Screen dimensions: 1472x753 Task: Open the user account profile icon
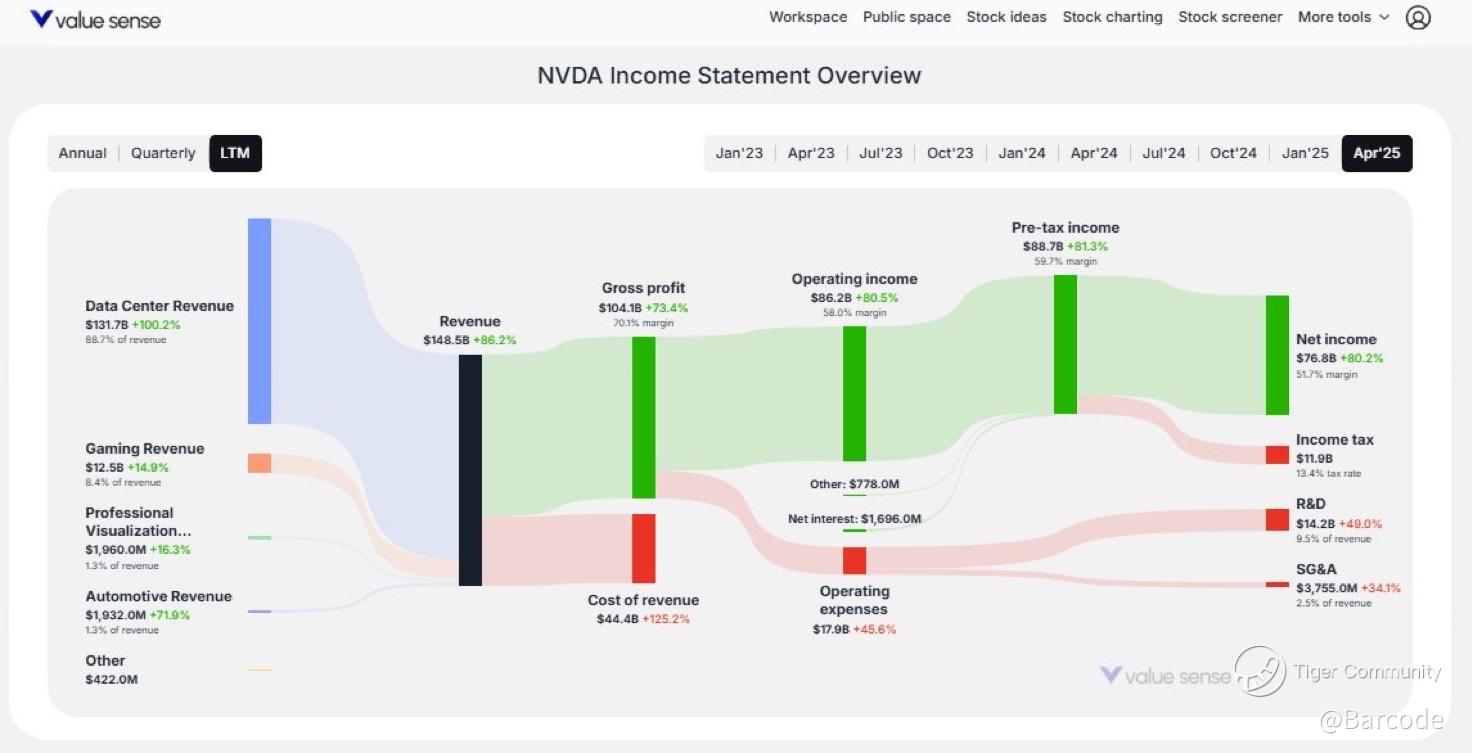pyautogui.click(x=1418, y=17)
